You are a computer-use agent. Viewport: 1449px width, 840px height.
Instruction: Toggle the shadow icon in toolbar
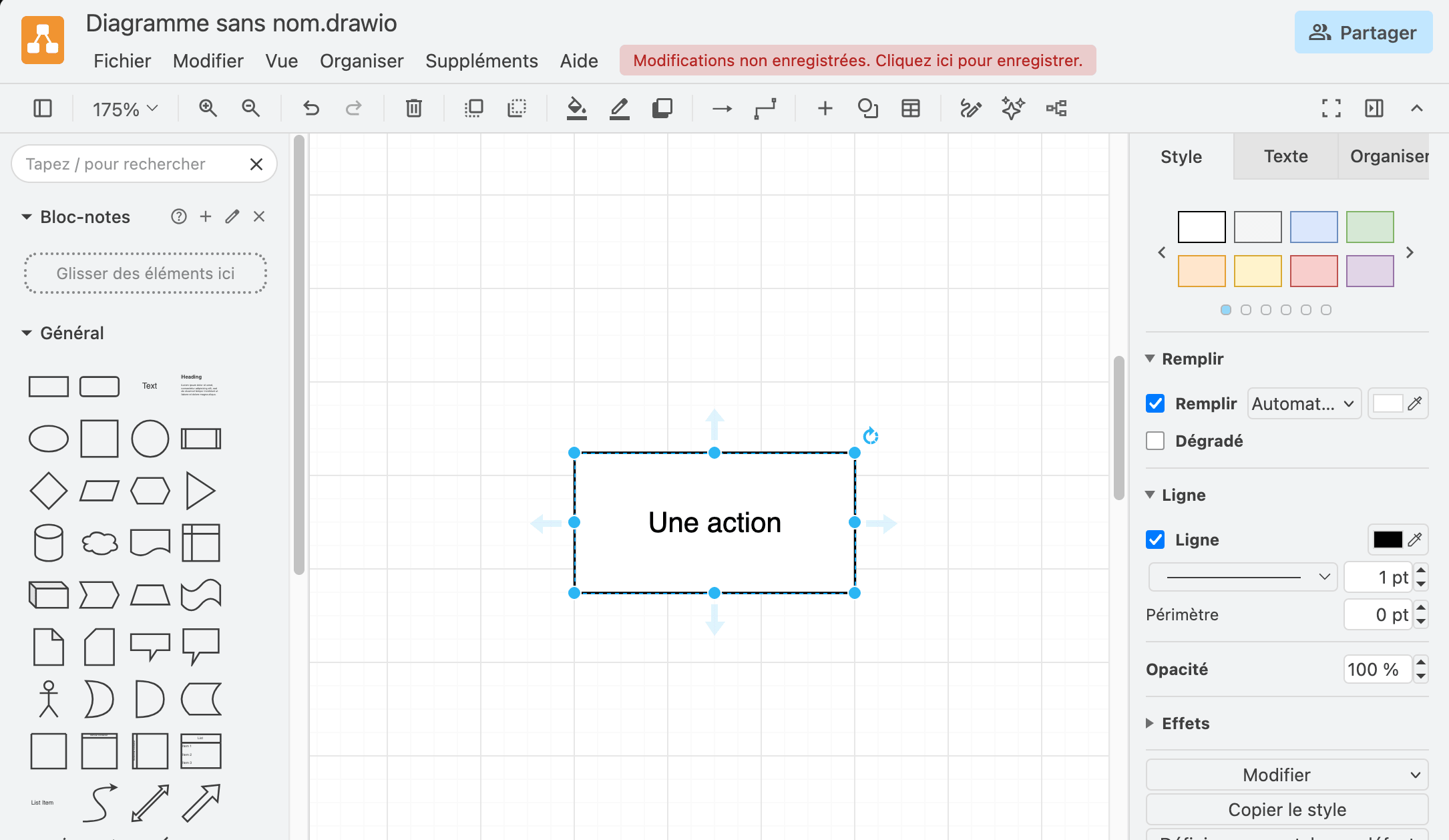pos(662,108)
